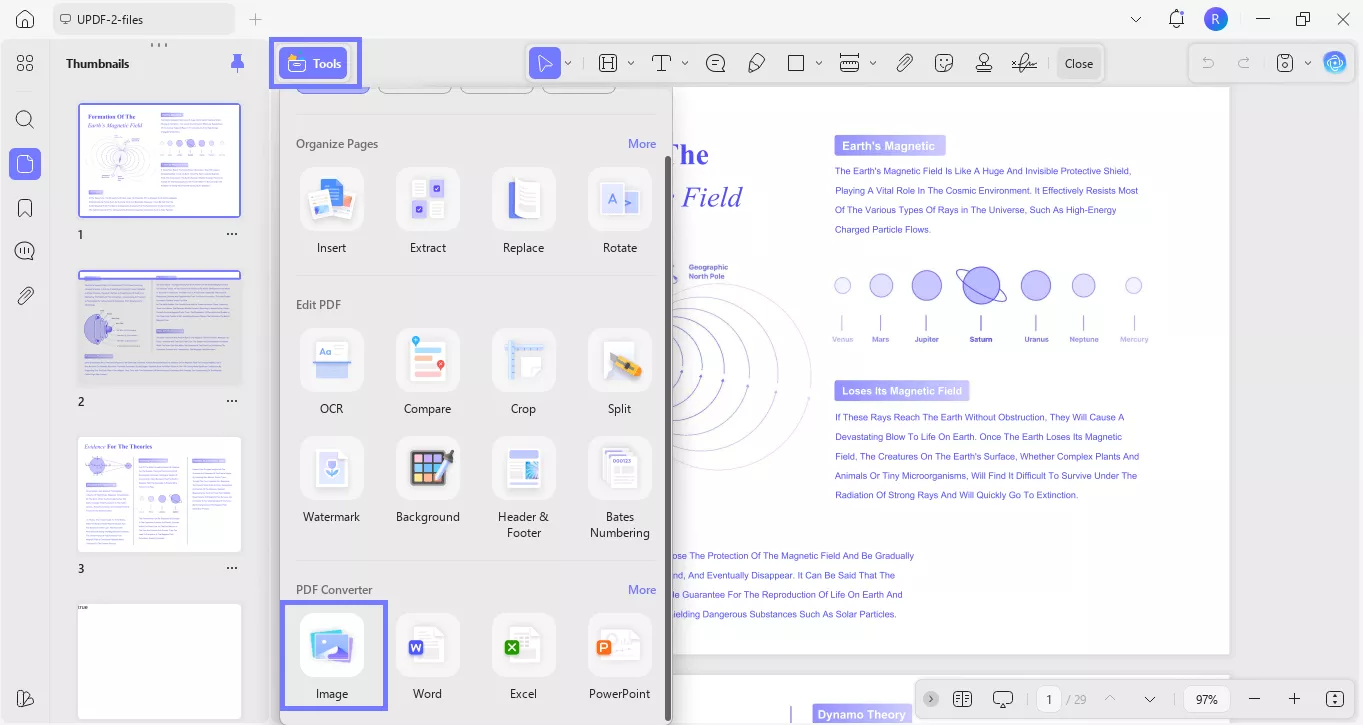Toggle the pin on the Thumbnails panel
This screenshot has height=725, width=1363.
click(x=237, y=63)
